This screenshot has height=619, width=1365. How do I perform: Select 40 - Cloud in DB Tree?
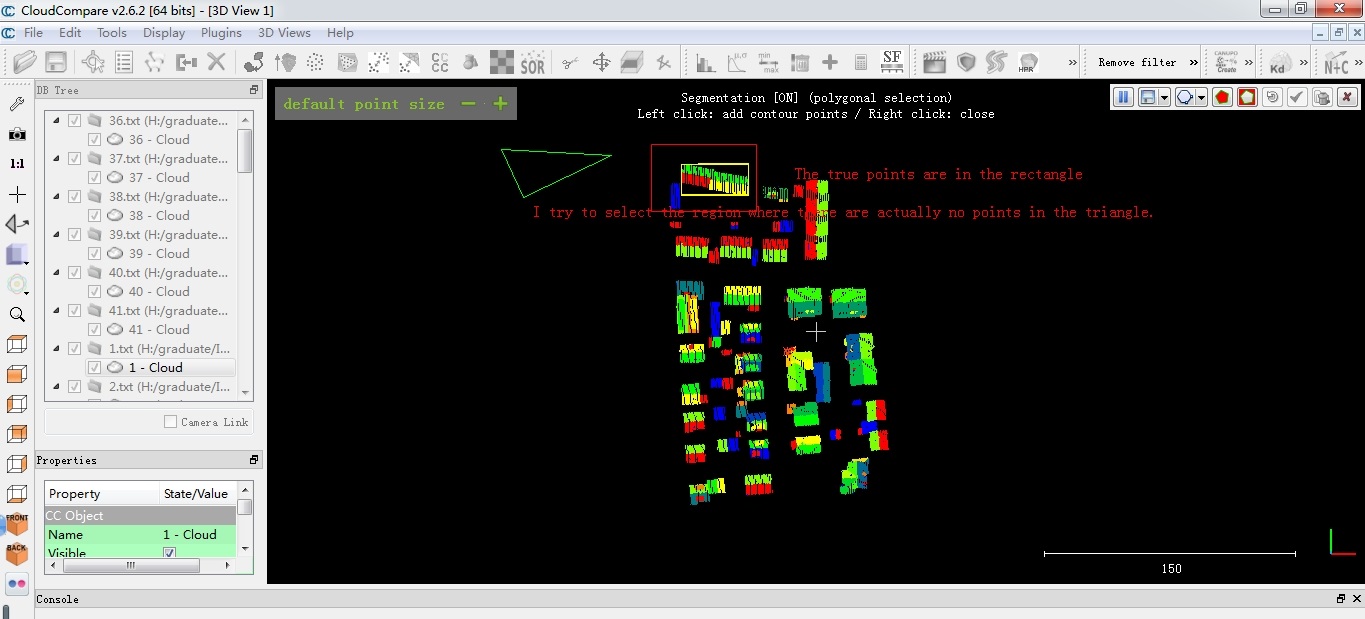point(158,292)
